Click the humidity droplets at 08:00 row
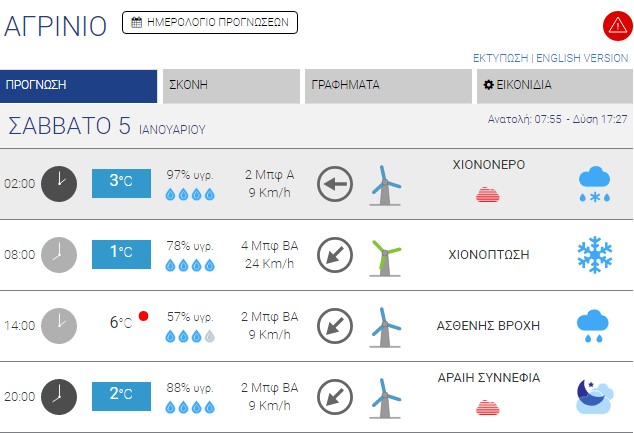The height and width of the screenshot is (433, 634). 190,265
